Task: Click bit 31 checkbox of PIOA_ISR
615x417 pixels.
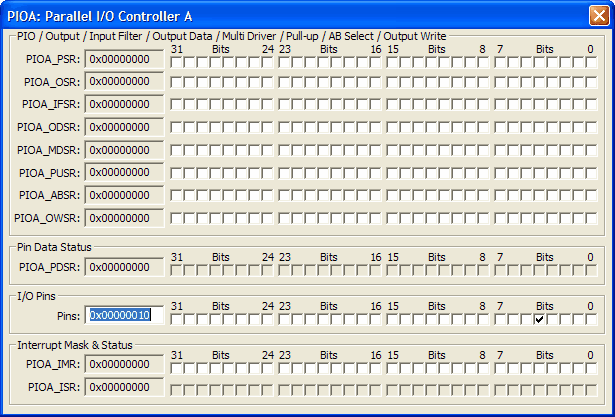Action: (176, 390)
